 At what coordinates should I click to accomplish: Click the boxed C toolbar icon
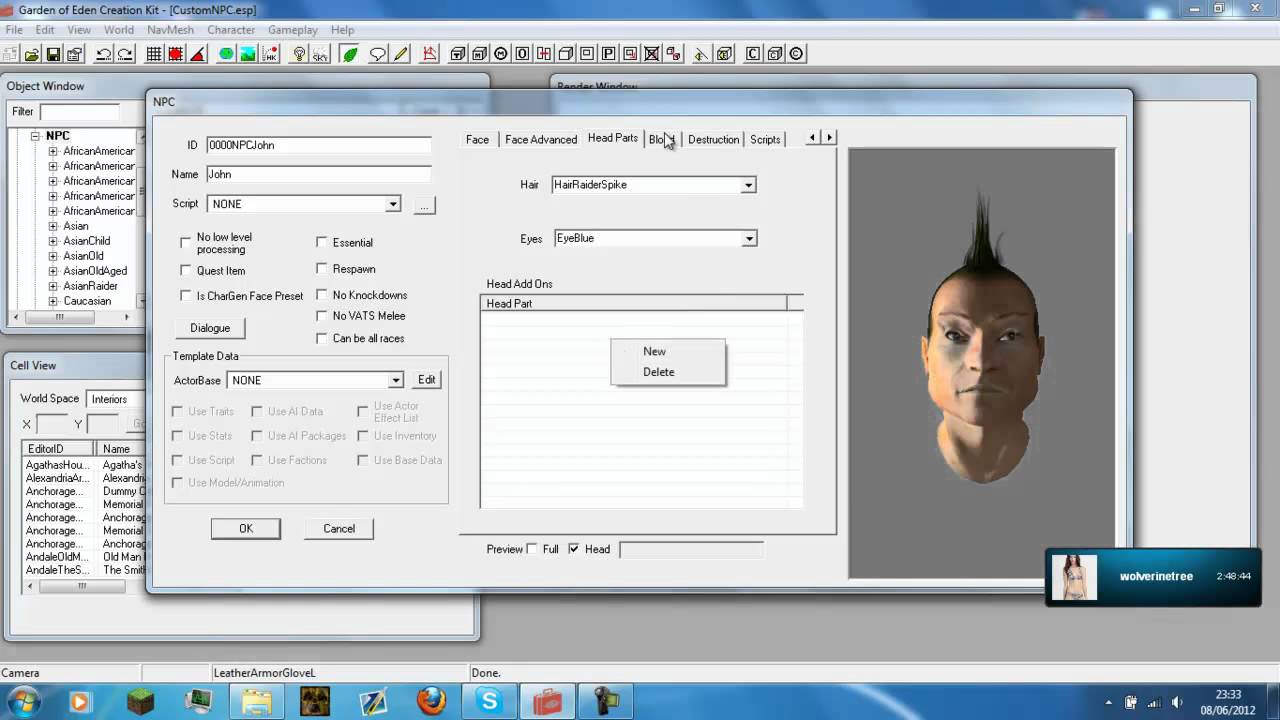click(x=753, y=54)
